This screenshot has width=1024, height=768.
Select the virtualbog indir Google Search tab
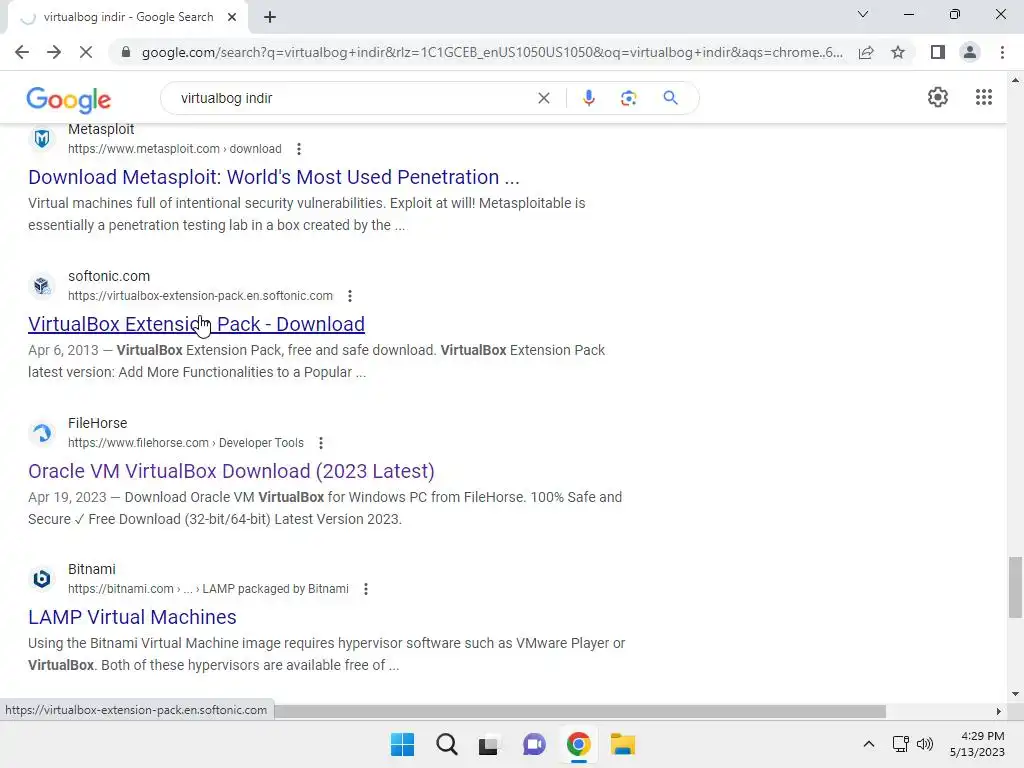tap(128, 18)
